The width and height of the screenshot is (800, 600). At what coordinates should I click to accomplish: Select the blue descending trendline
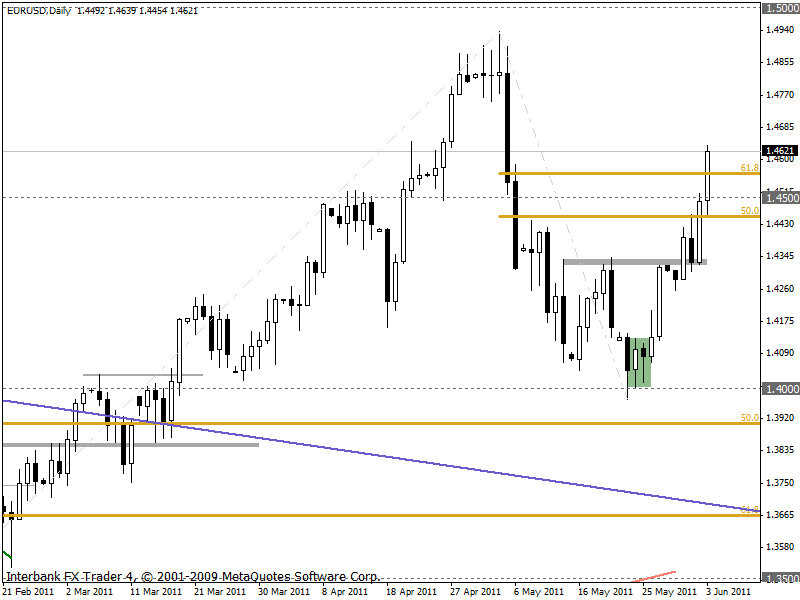tap(381, 455)
